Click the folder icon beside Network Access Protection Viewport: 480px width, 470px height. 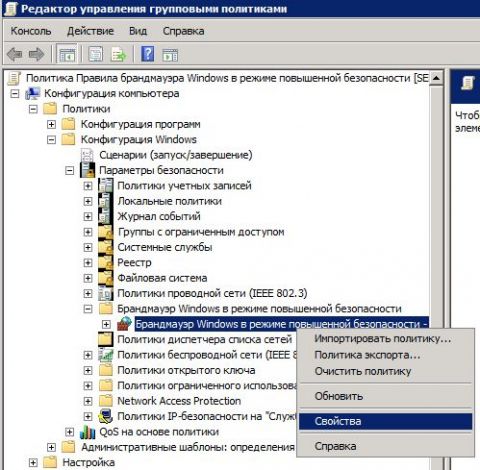(x=106, y=401)
